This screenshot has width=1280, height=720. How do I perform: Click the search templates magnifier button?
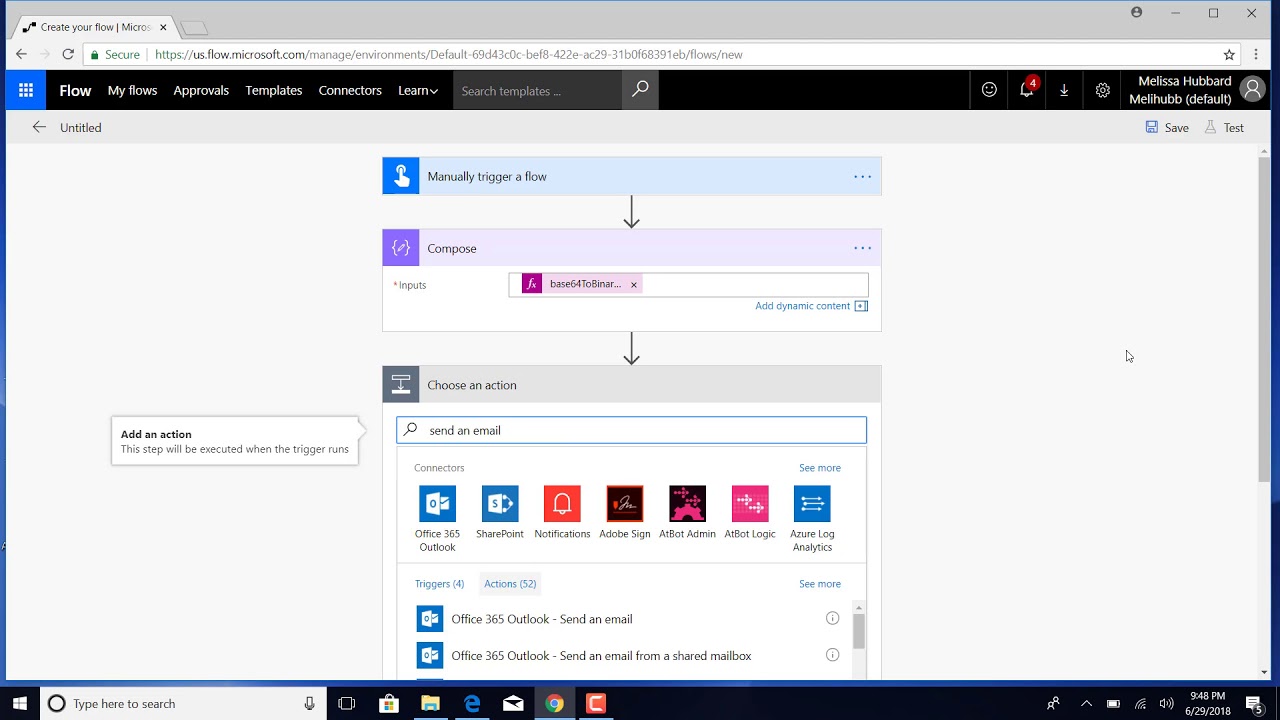[640, 90]
